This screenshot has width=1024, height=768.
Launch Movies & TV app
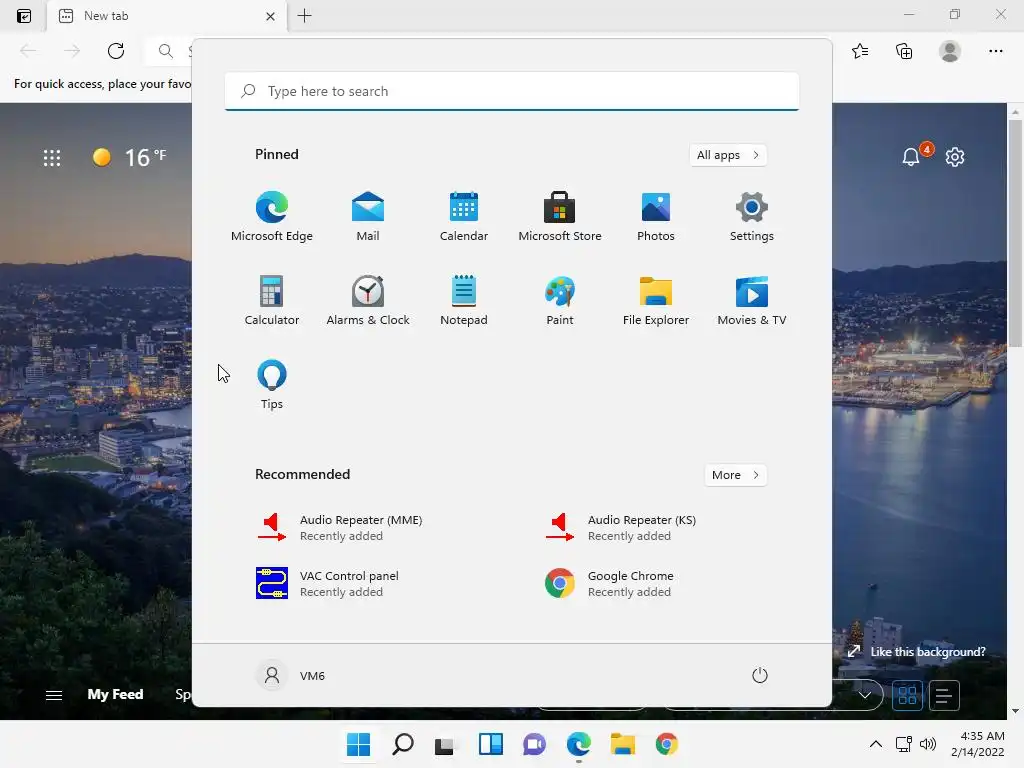click(x=752, y=300)
